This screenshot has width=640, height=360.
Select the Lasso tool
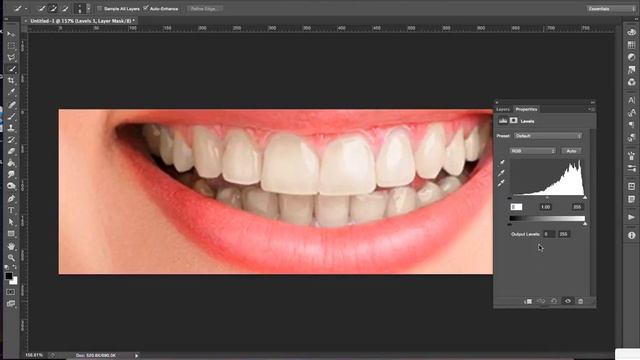pyautogui.click(x=11, y=57)
